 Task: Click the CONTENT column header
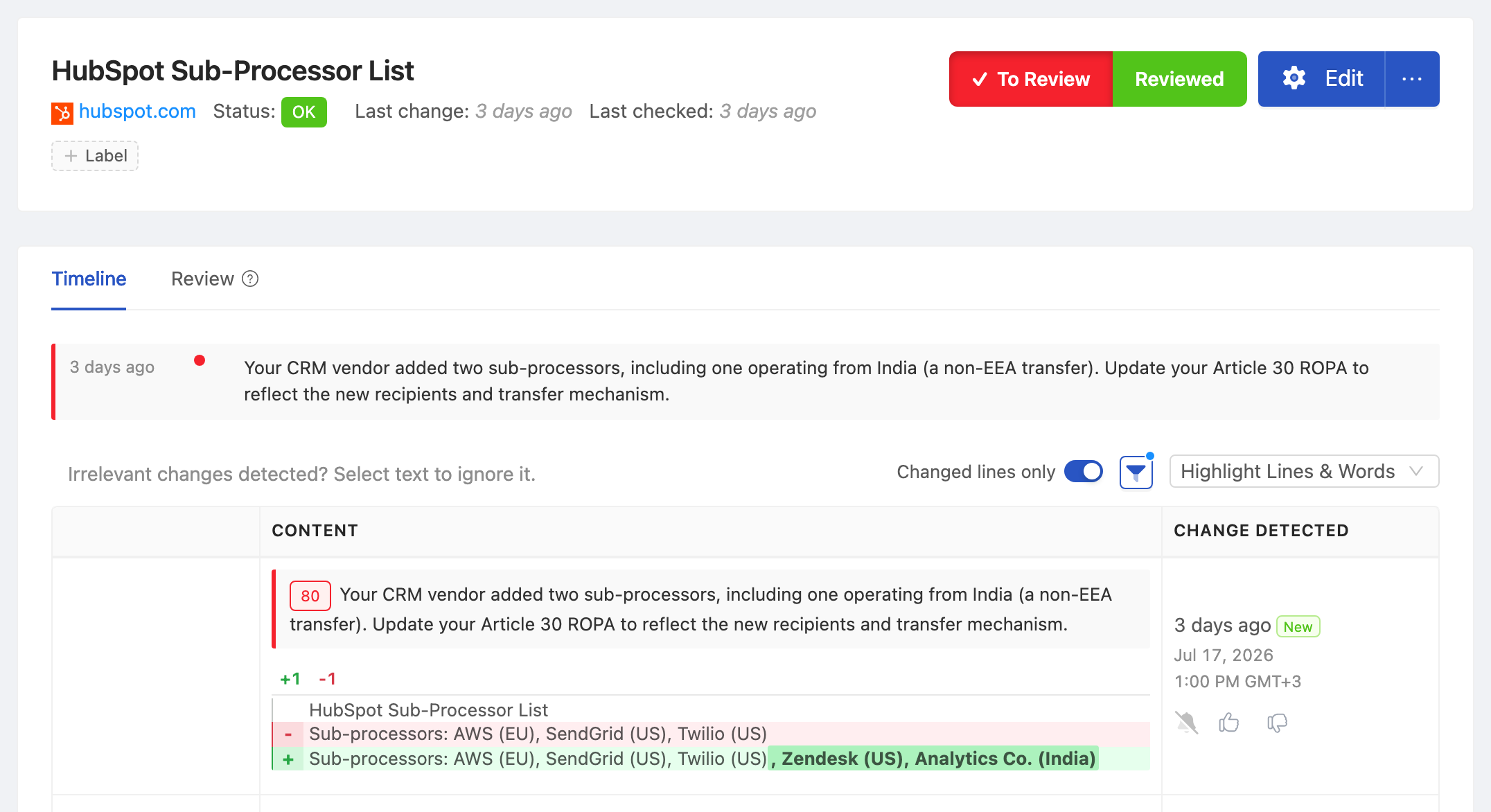(315, 531)
